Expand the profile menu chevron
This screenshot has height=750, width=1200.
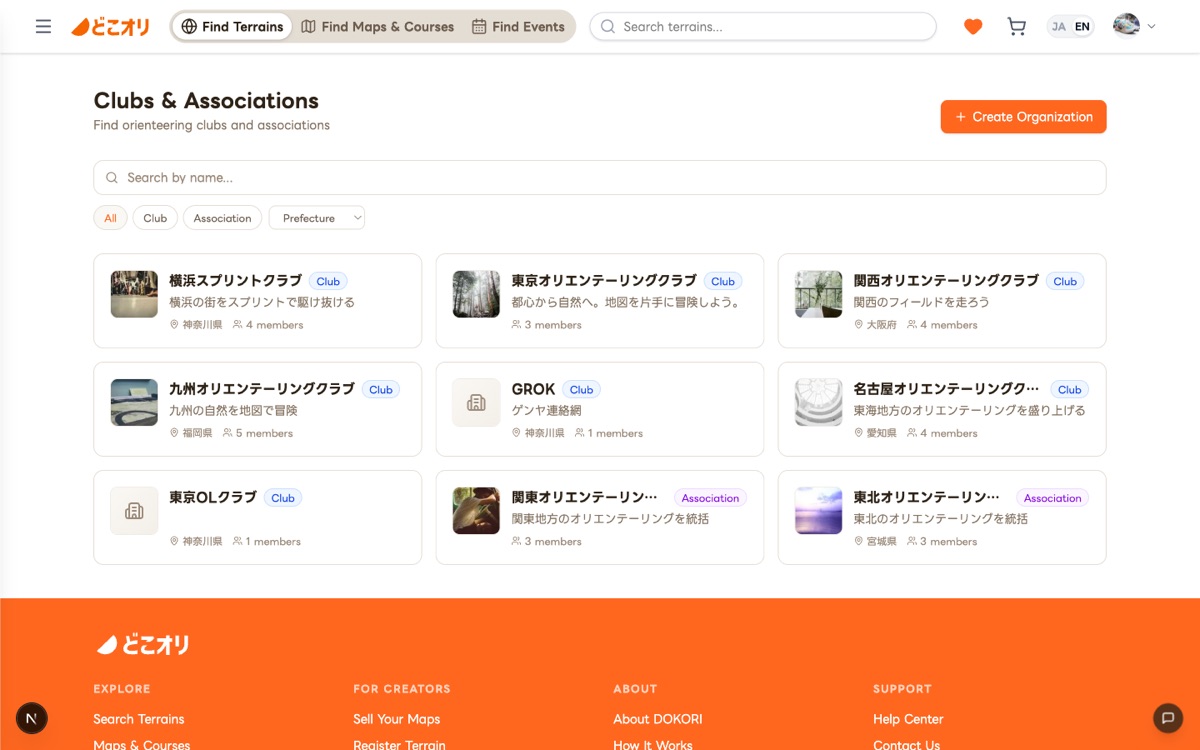[1151, 26]
